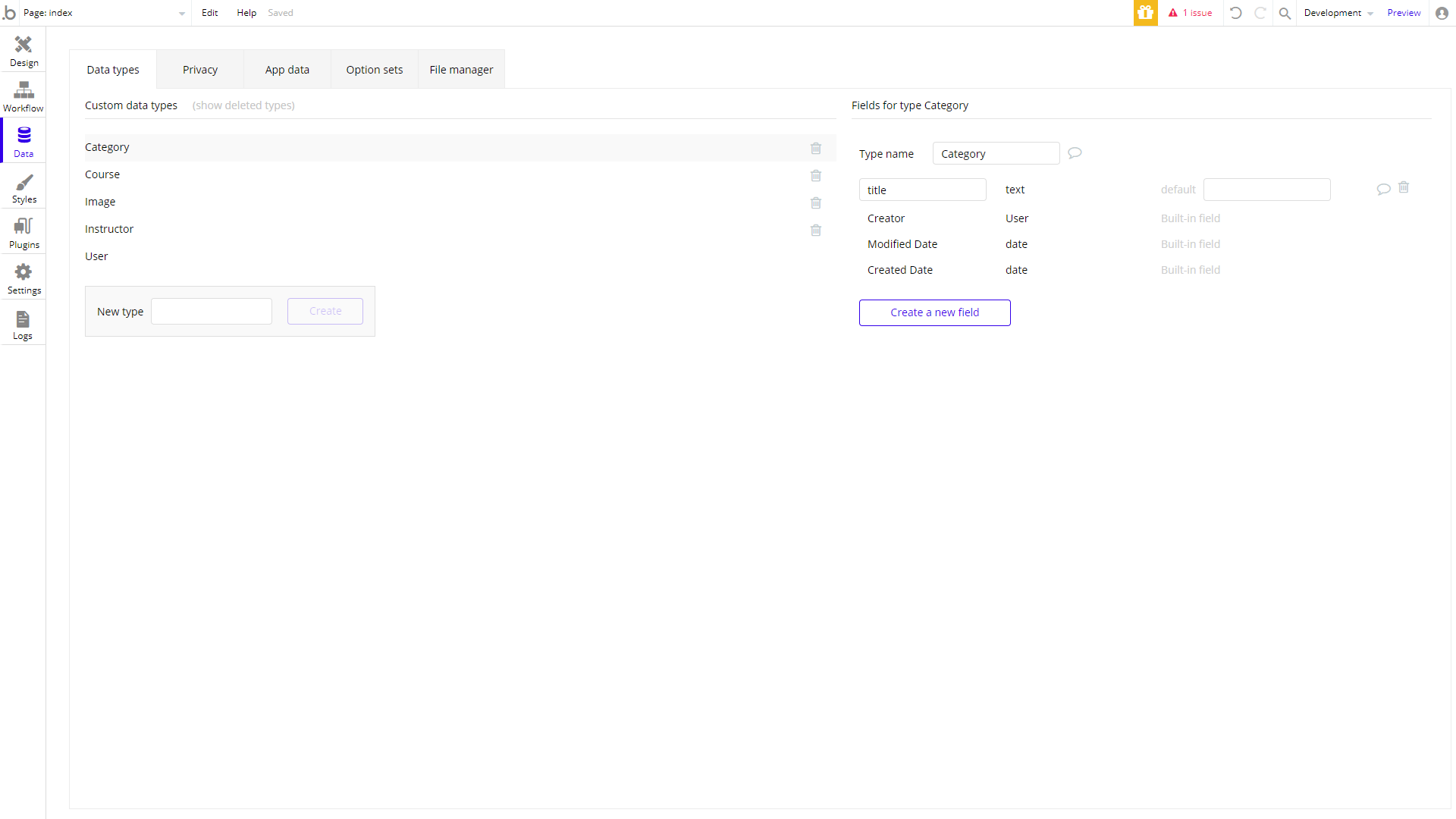Viewport: 1456px width, 819px height.
Task: Add comment on title field
Action: coord(1383,189)
